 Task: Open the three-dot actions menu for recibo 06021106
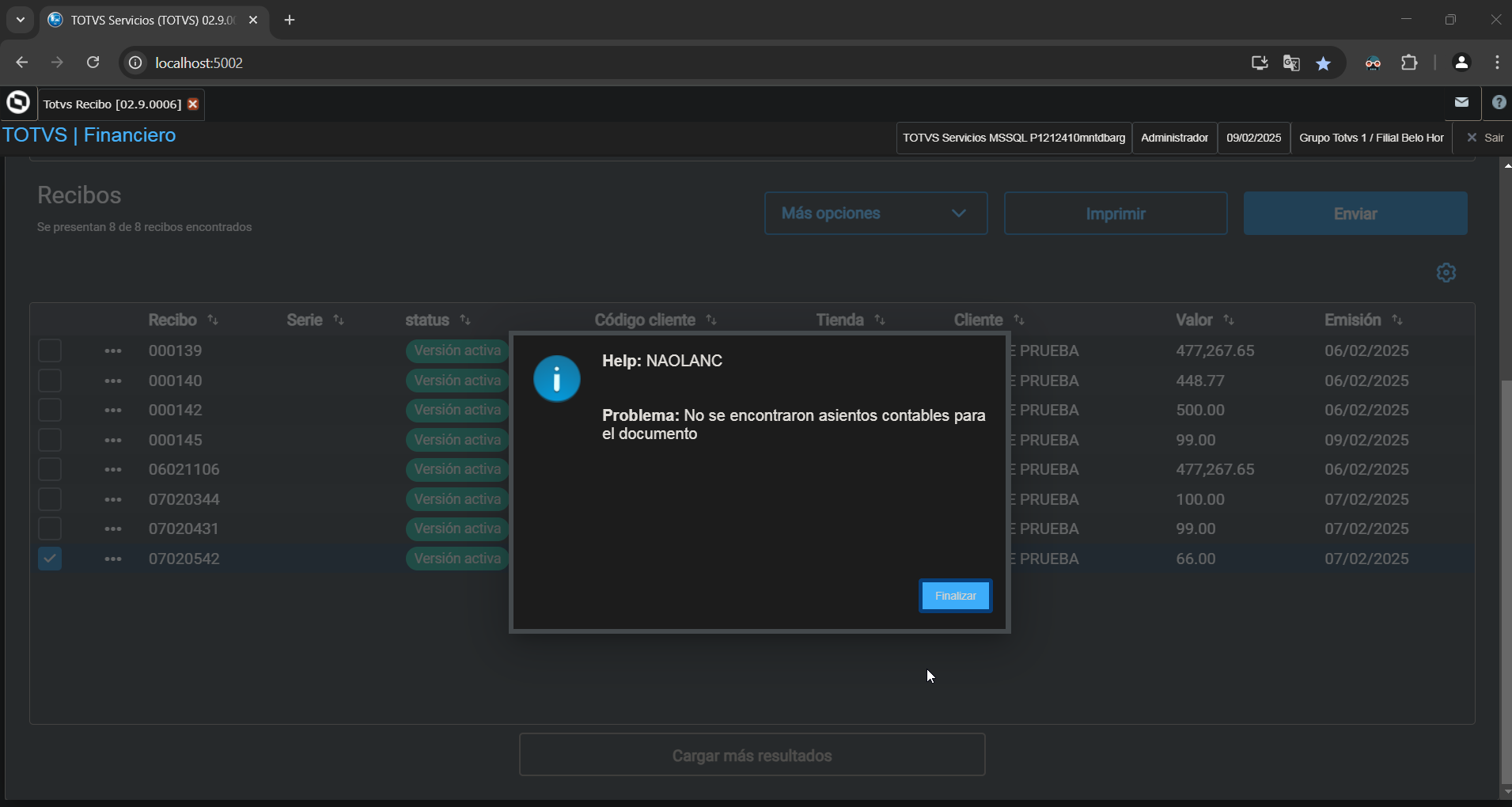pyautogui.click(x=113, y=469)
